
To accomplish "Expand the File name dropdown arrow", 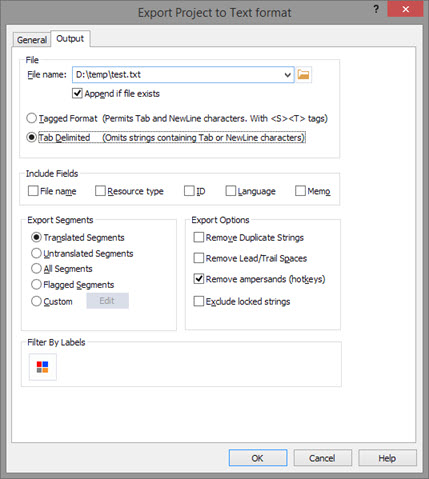I will point(288,75).
